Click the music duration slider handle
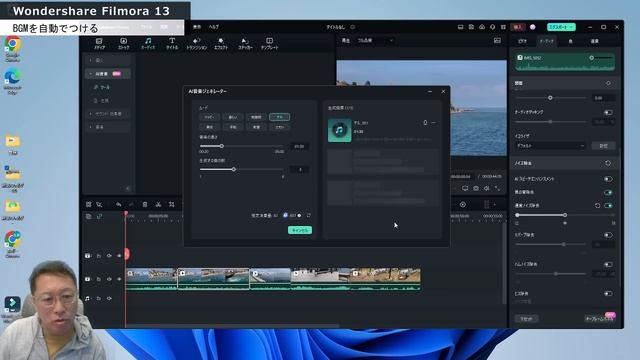The image size is (640, 360). click(222, 146)
